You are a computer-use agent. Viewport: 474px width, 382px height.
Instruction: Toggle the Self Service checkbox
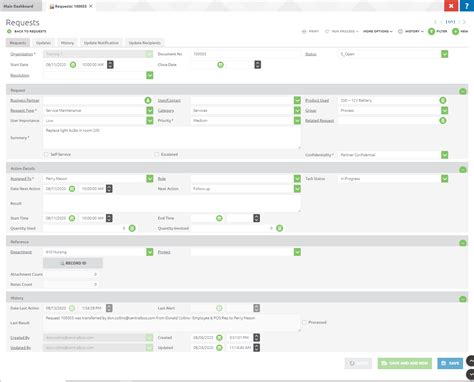46,154
